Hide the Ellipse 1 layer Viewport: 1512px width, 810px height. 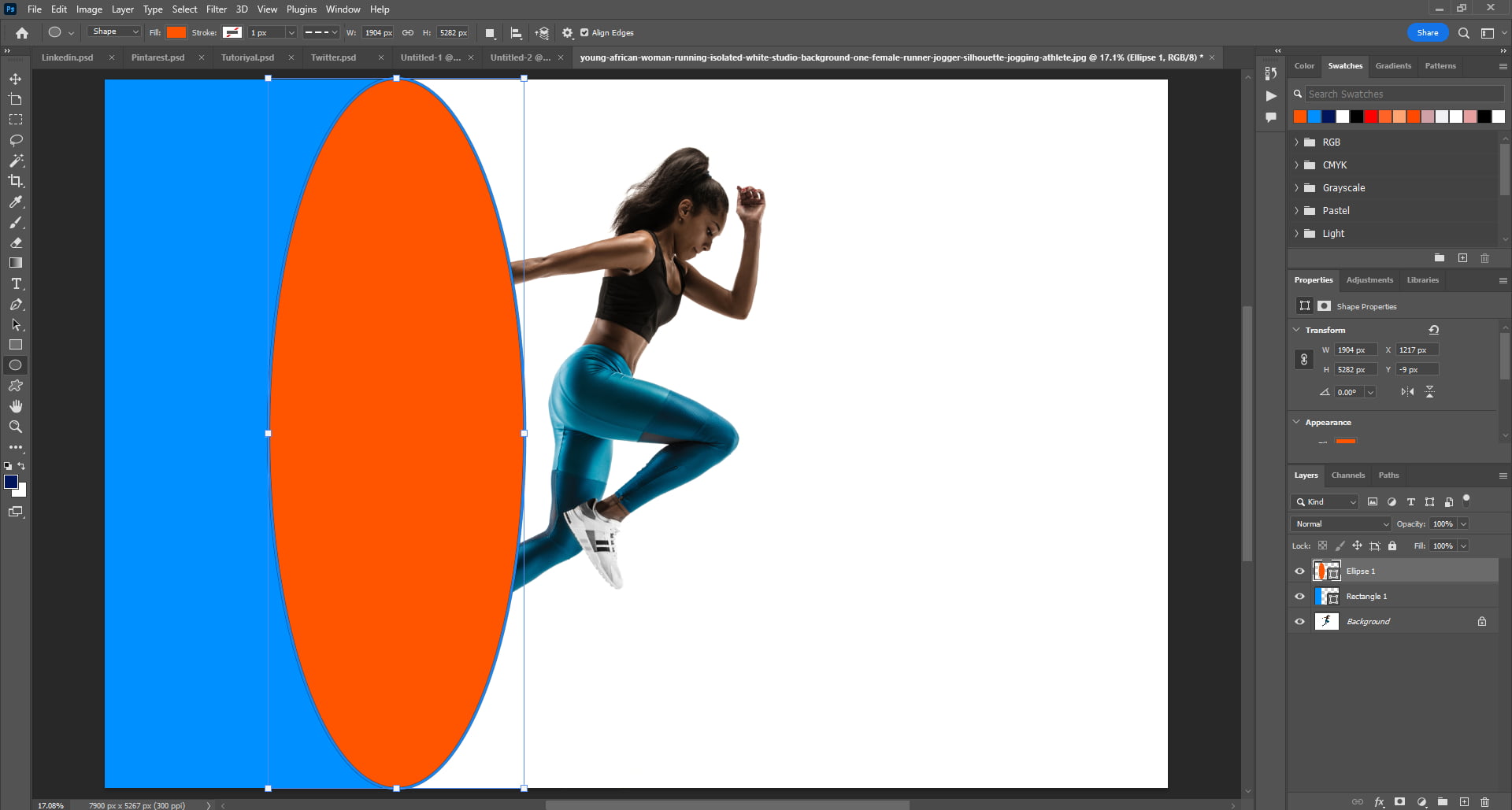point(1300,571)
